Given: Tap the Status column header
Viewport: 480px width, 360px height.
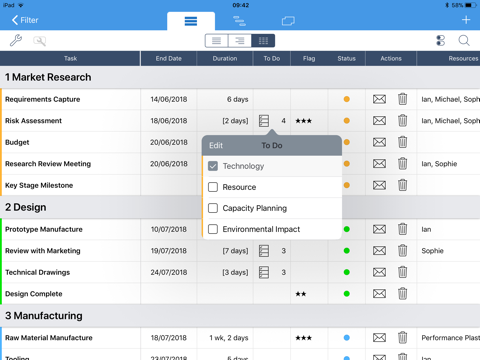Looking at the screenshot, I should pyautogui.click(x=347, y=58).
